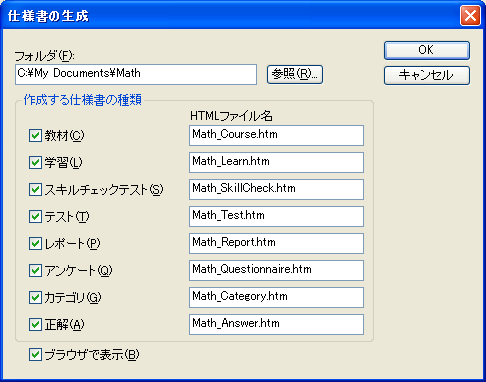
Task: Click the フォルダ path input field
Action: click(136, 74)
